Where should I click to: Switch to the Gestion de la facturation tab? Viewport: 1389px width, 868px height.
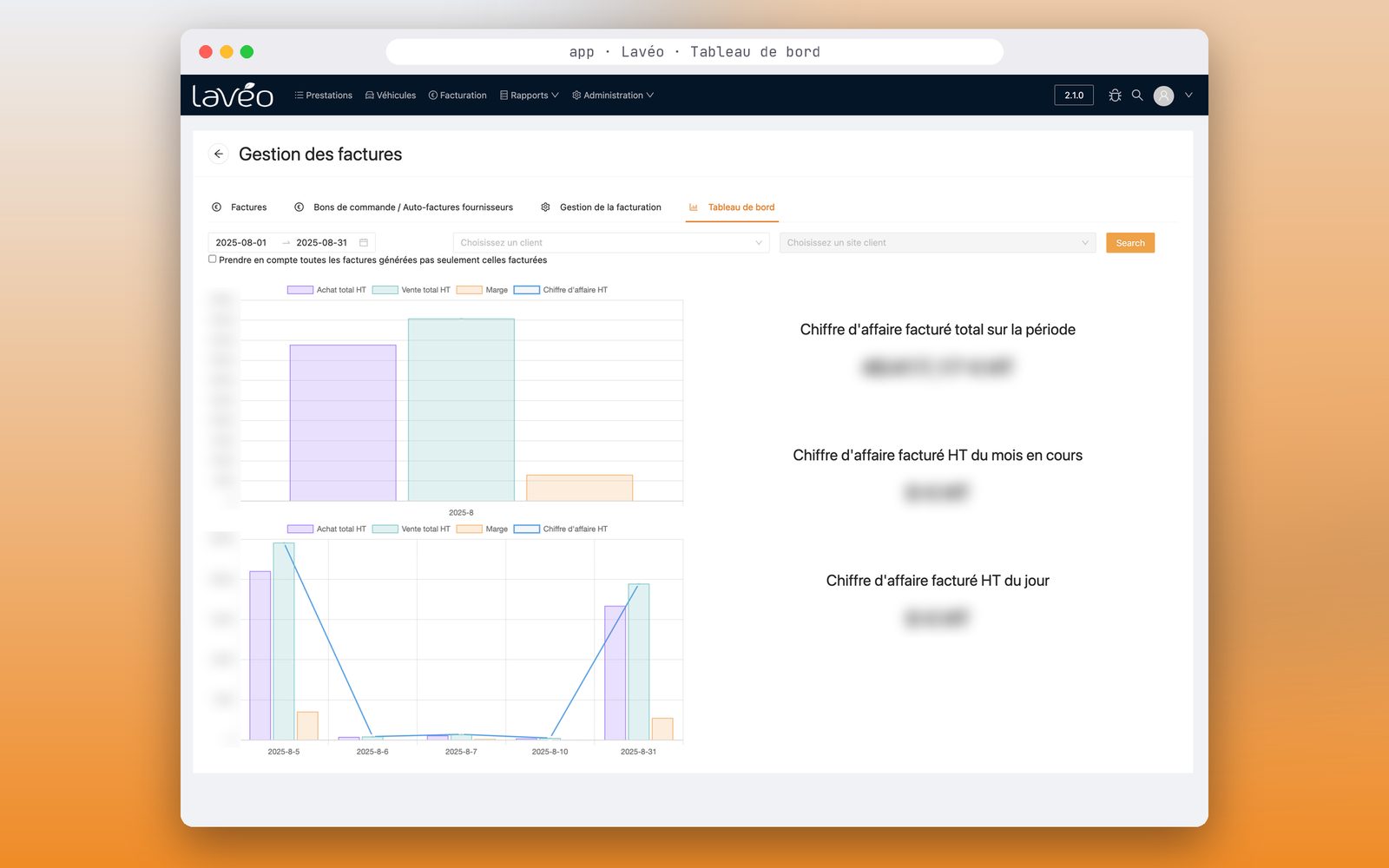[601, 207]
